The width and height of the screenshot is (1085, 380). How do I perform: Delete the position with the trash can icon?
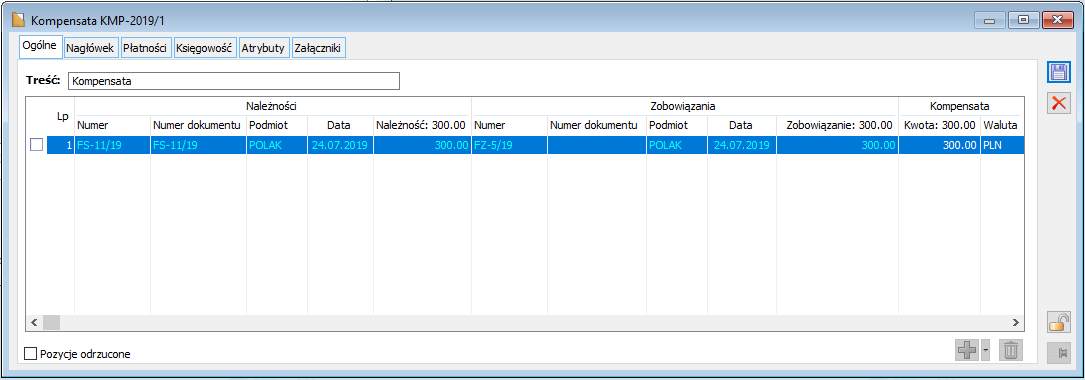(x=1010, y=351)
